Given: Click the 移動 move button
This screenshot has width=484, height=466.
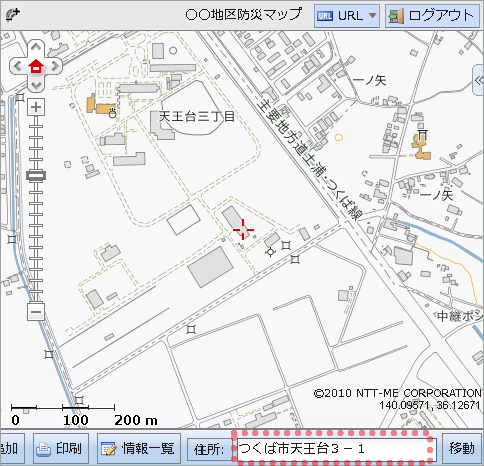Looking at the screenshot, I should coord(462,449).
